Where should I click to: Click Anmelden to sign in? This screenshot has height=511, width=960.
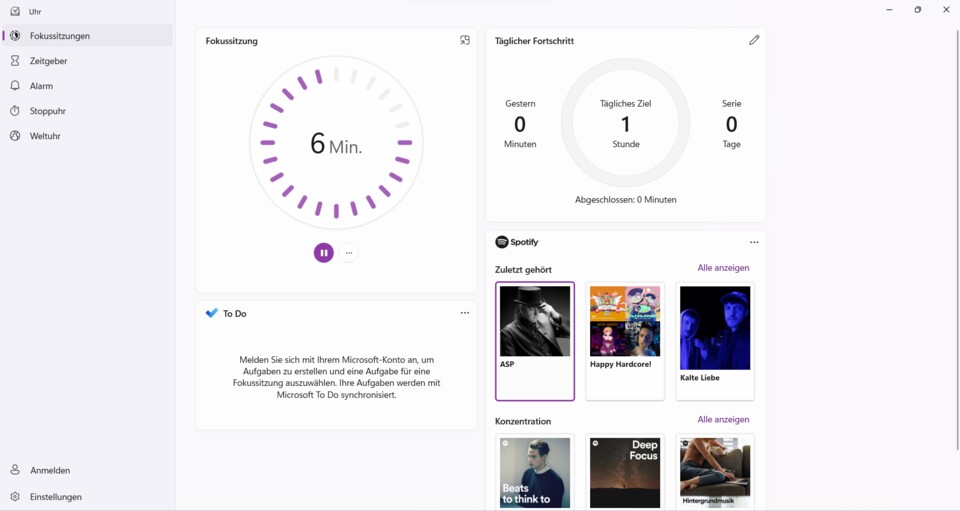[x=49, y=470]
